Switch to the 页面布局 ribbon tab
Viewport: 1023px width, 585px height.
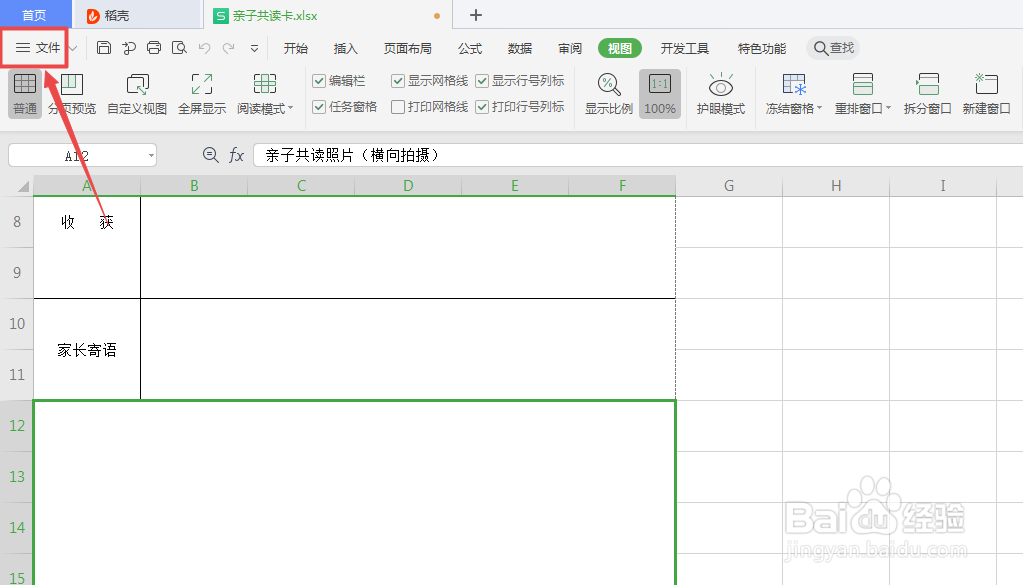pyautogui.click(x=408, y=48)
